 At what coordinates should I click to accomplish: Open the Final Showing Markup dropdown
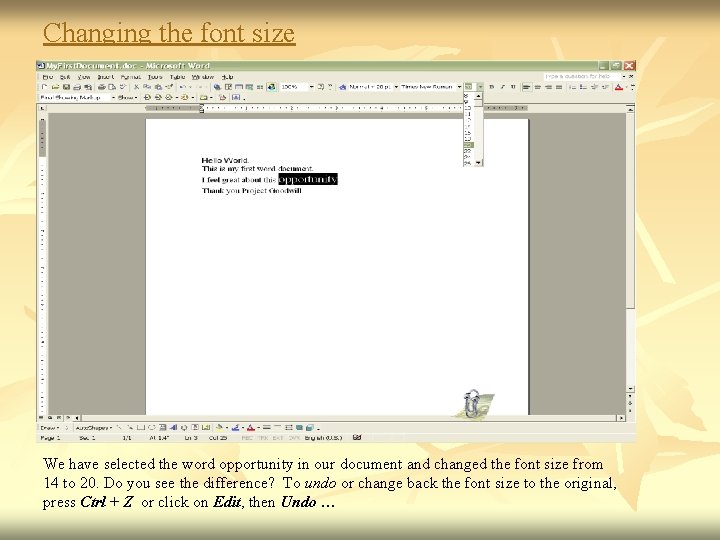[x=113, y=97]
